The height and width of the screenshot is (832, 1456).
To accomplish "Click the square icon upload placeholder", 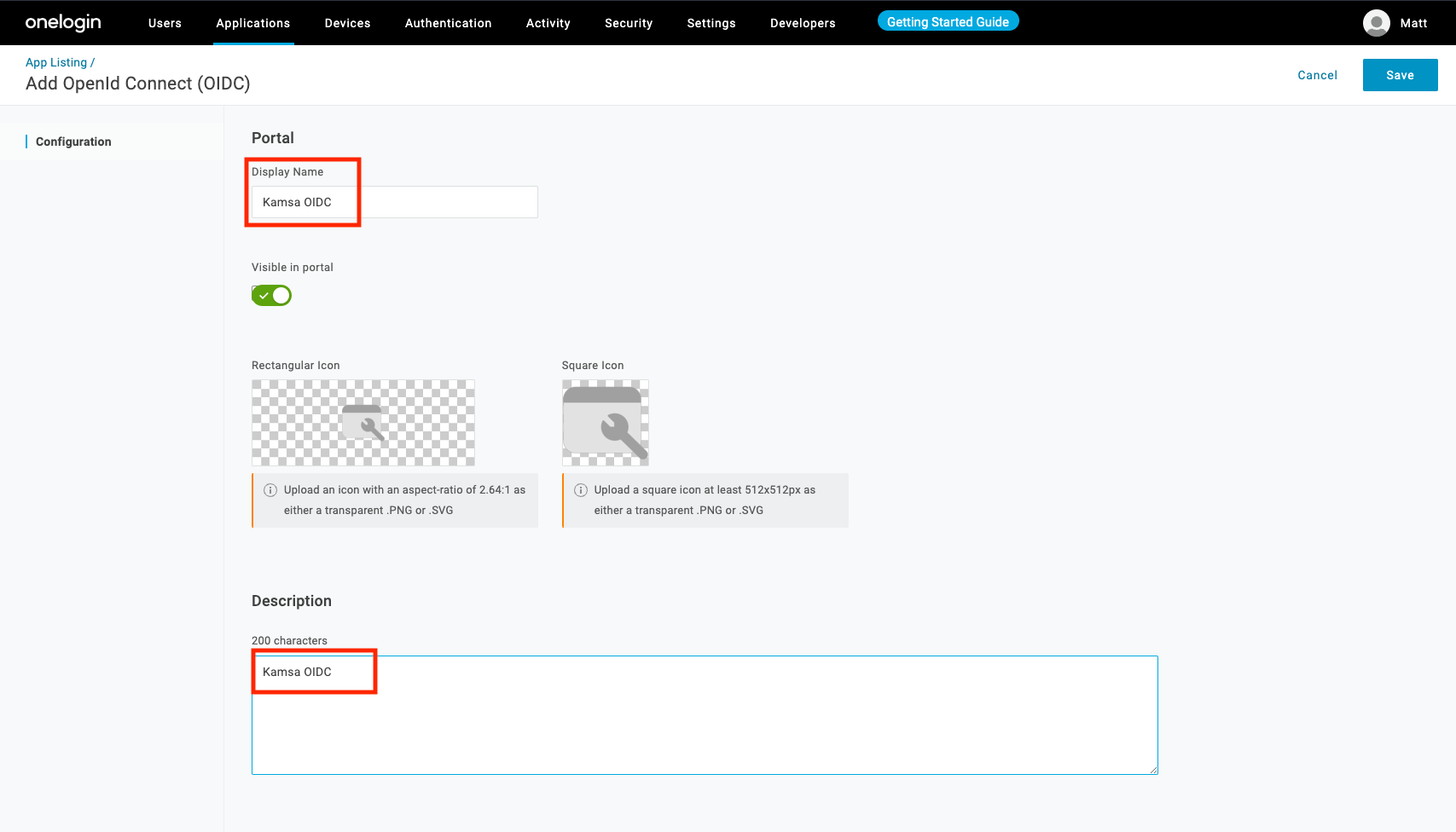I will (606, 423).
